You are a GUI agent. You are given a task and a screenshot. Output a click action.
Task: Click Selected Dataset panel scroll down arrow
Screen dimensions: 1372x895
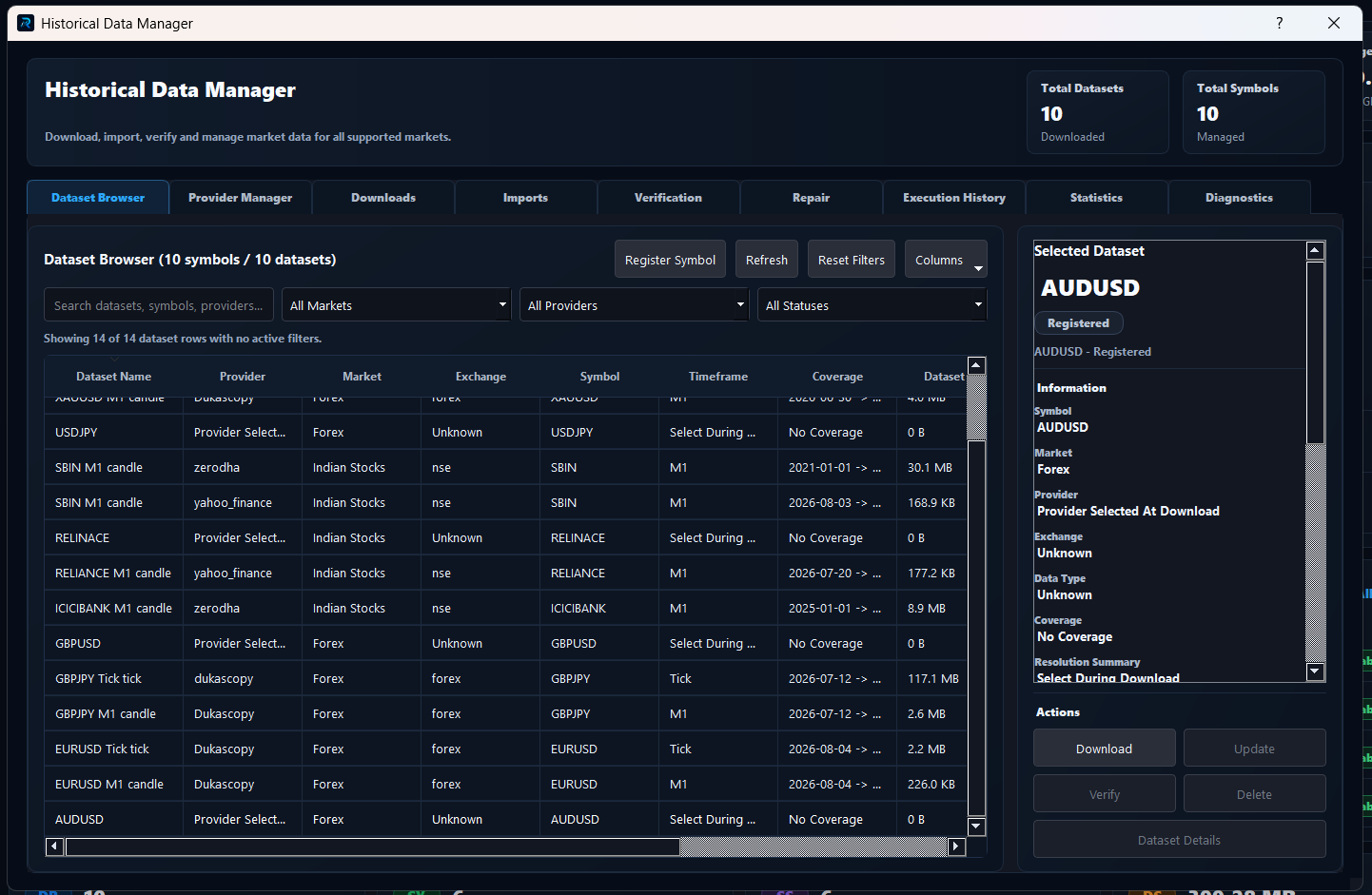click(1316, 671)
